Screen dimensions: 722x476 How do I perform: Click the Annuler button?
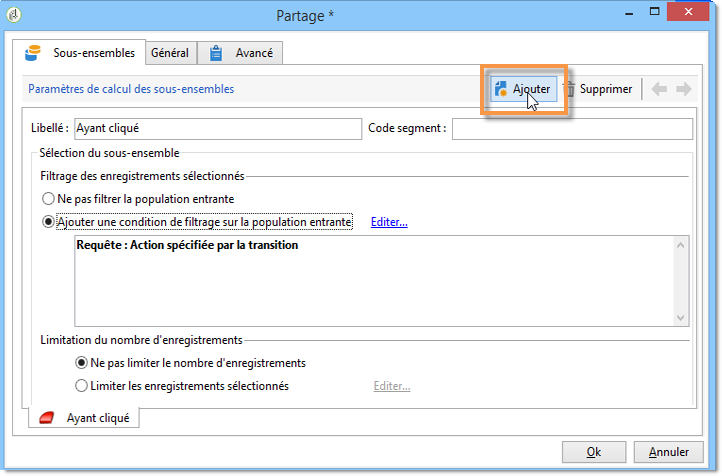669,452
